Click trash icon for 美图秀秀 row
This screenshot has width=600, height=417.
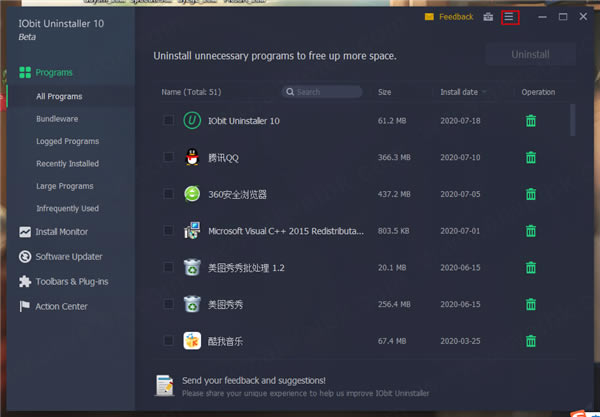tap(531, 304)
